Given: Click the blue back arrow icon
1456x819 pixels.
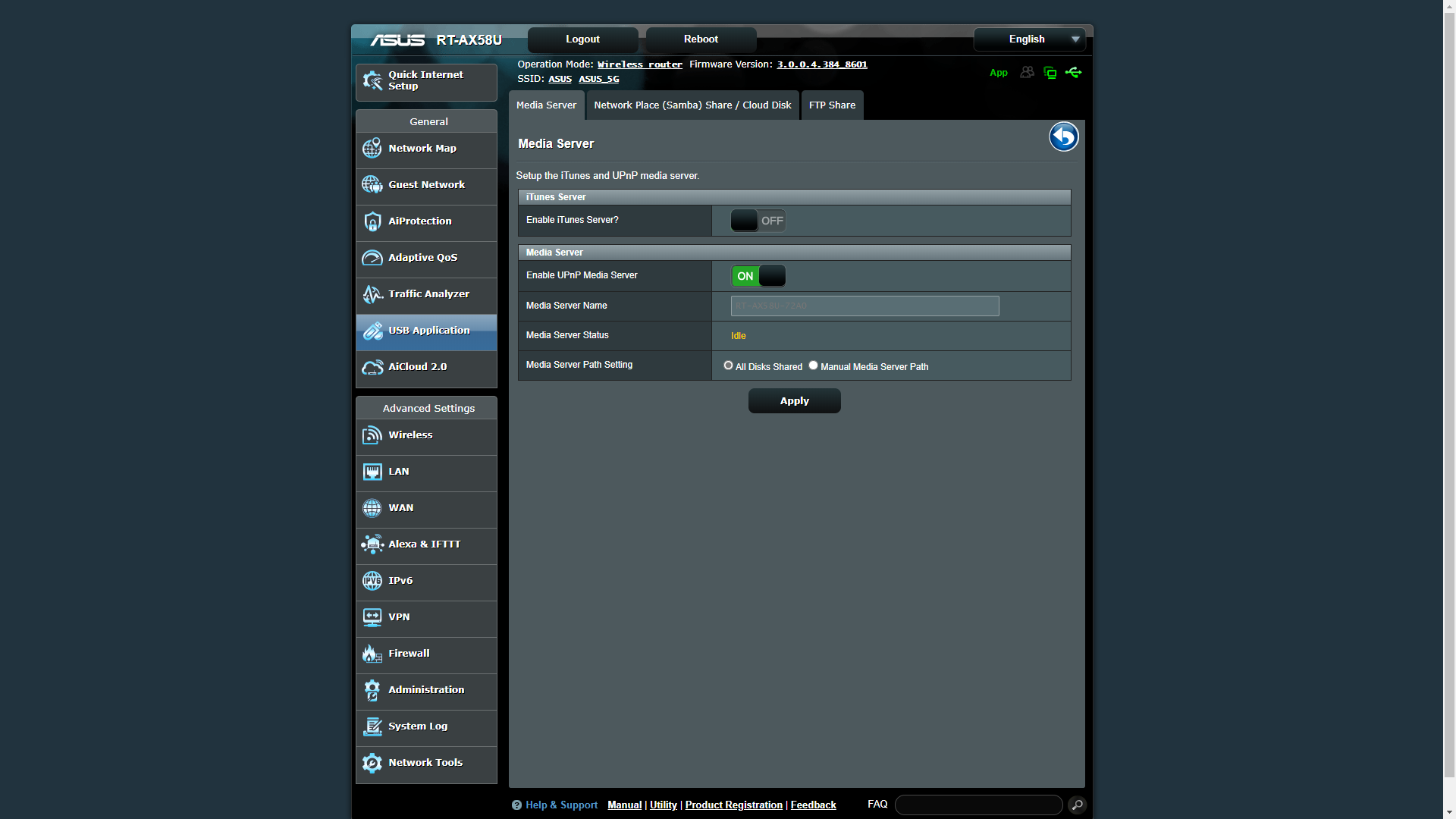Looking at the screenshot, I should tap(1063, 137).
